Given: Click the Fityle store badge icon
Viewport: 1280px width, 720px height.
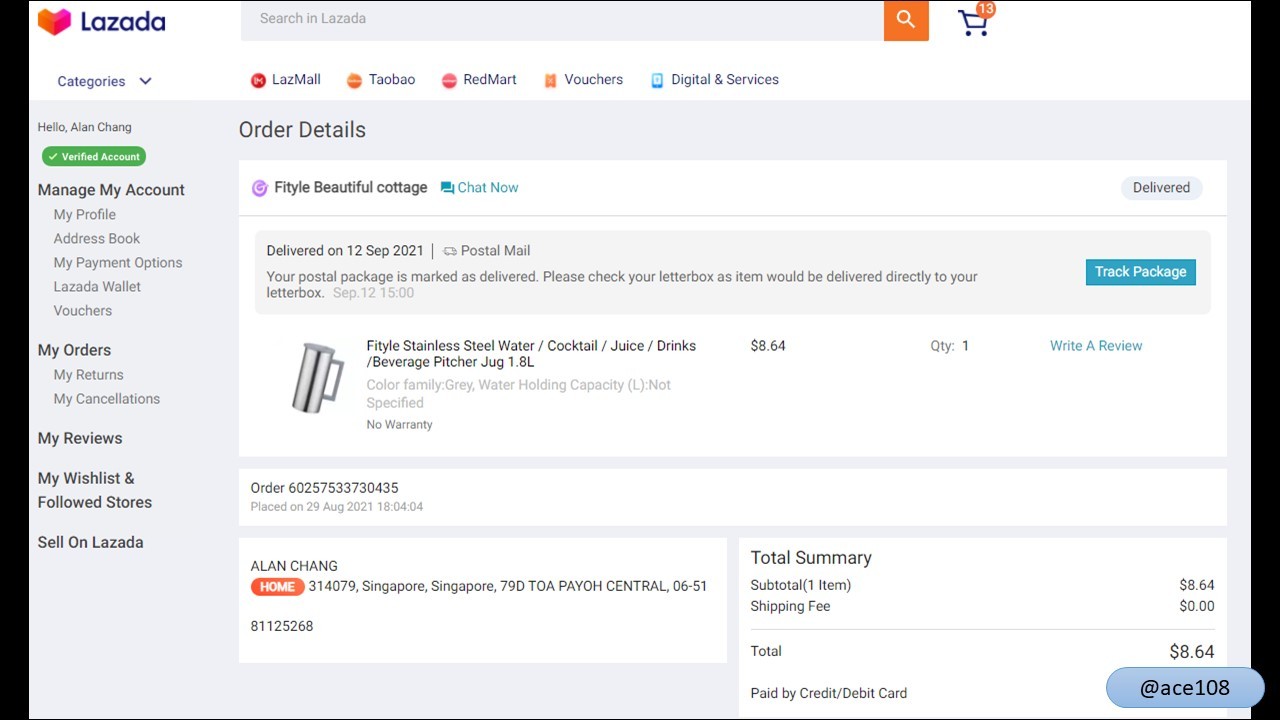Looking at the screenshot, I should pyautogui.click(x=259, y=188).
